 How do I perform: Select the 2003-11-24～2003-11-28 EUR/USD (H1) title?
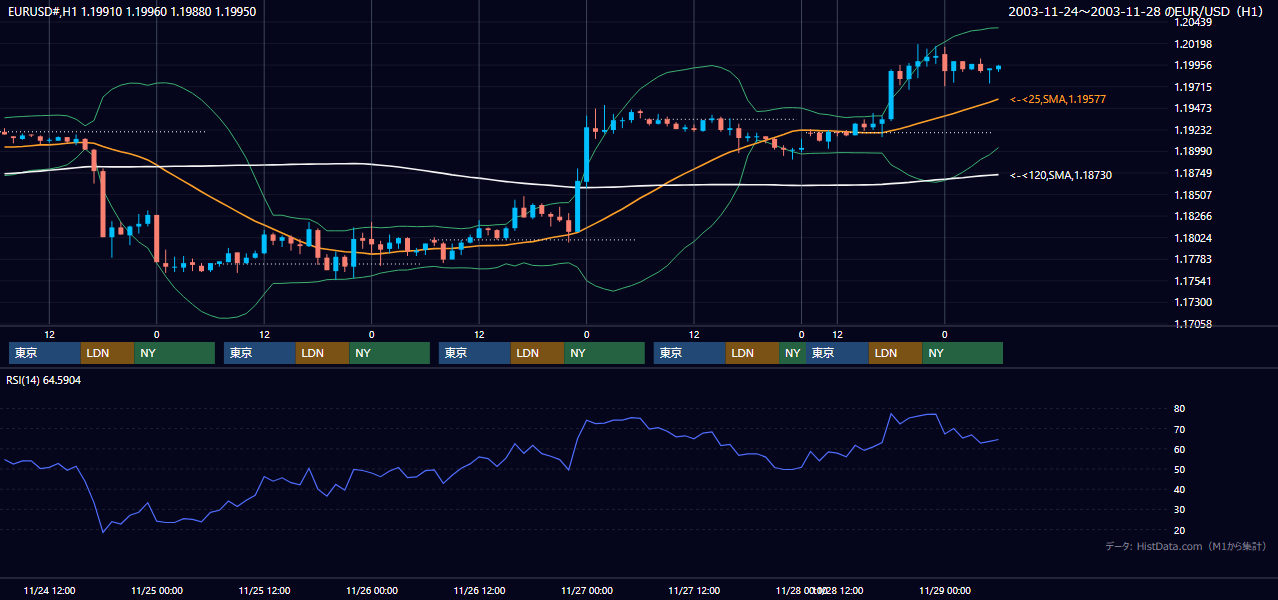(x=1137, y=11)
